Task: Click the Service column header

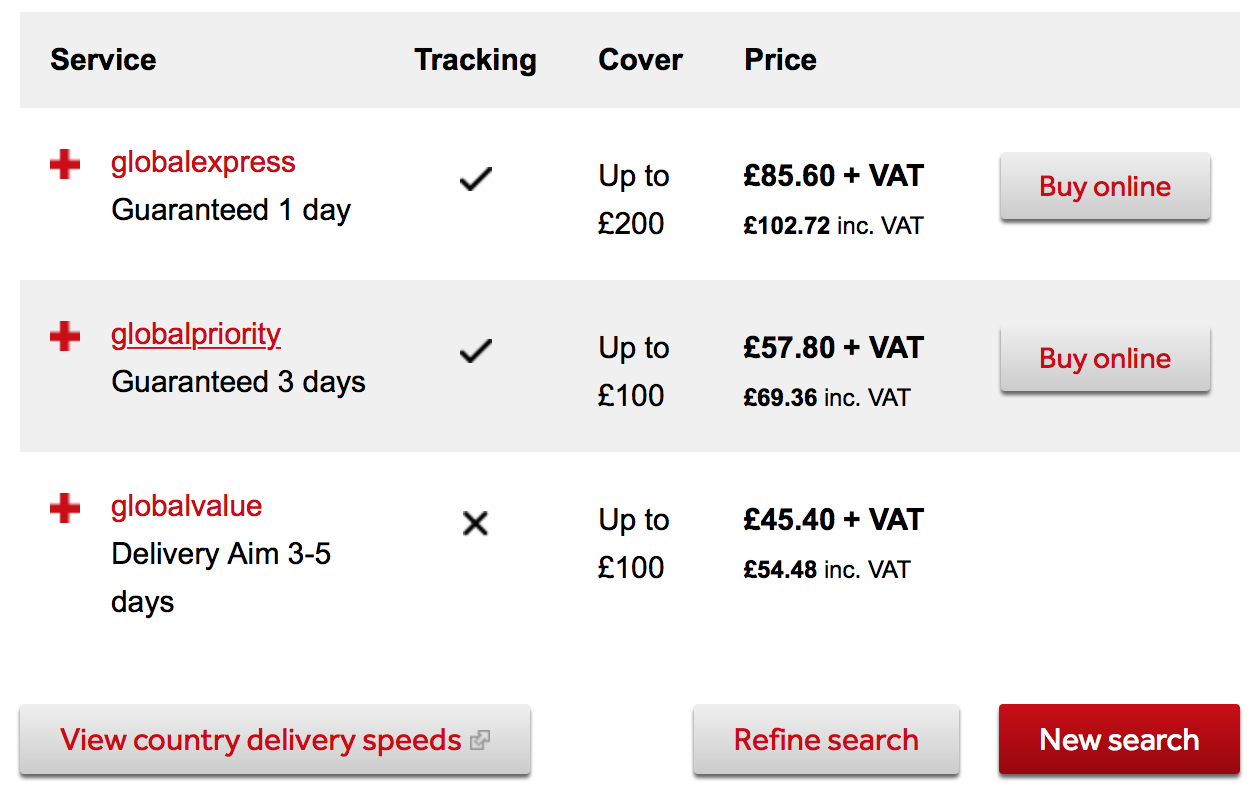Action: [x=103, y=60]
